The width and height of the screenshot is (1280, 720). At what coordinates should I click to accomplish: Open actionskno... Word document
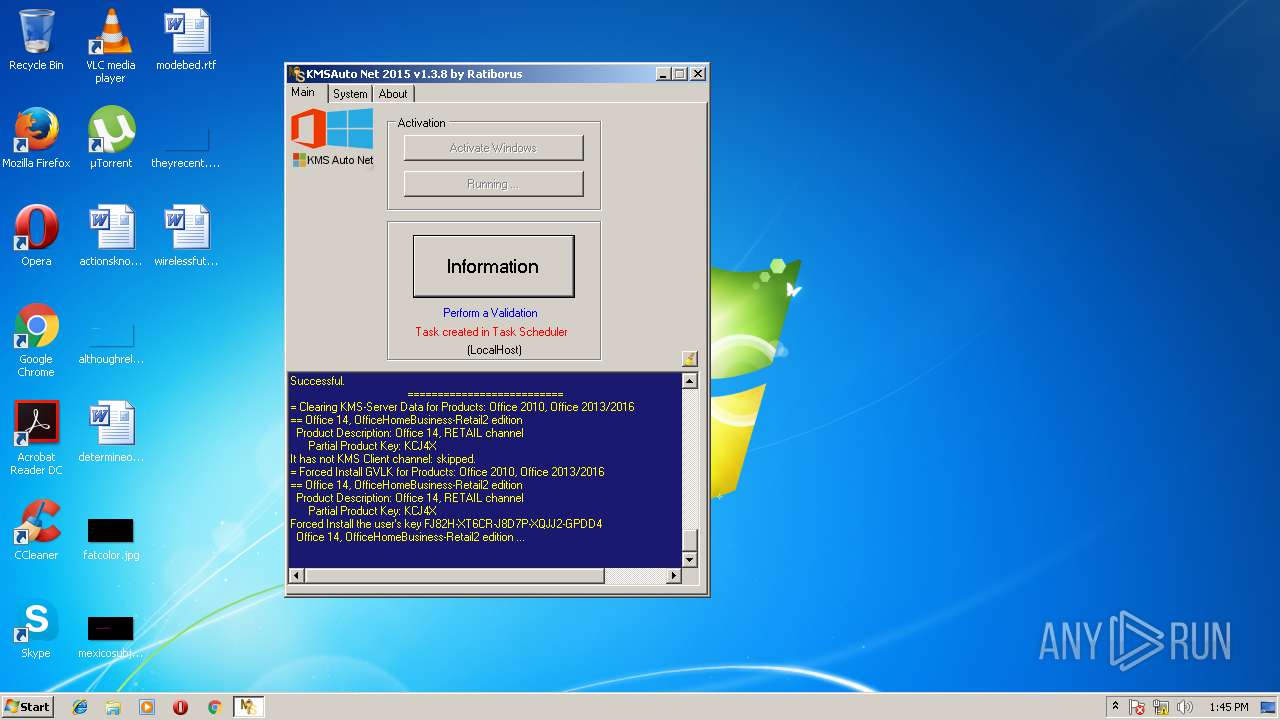(x=111, y=236)
